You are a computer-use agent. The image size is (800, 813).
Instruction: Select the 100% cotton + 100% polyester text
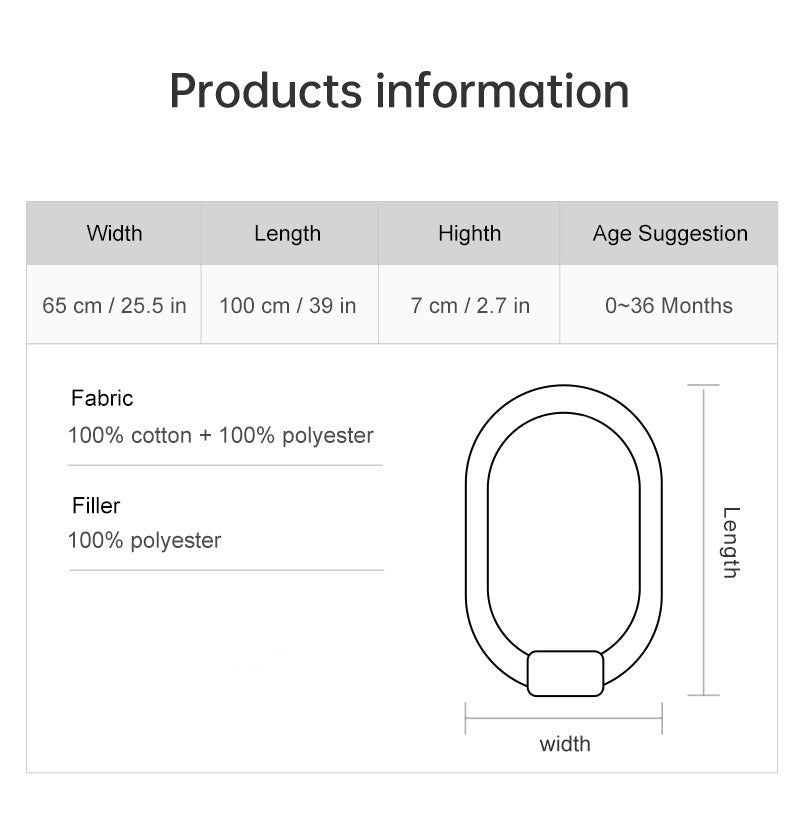click(x=221, y=436)
